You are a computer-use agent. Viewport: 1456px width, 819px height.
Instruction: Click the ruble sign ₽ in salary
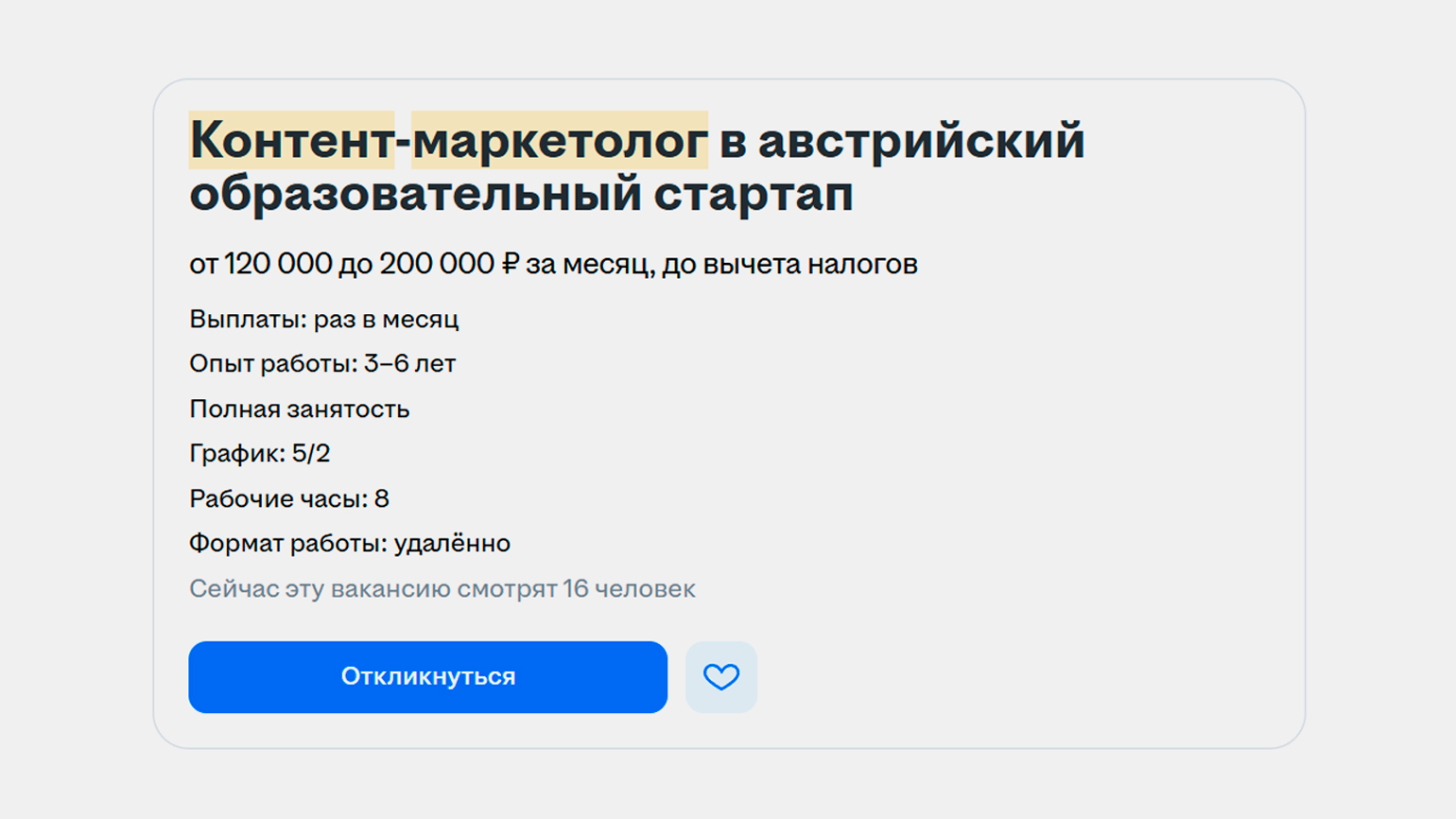511,264
